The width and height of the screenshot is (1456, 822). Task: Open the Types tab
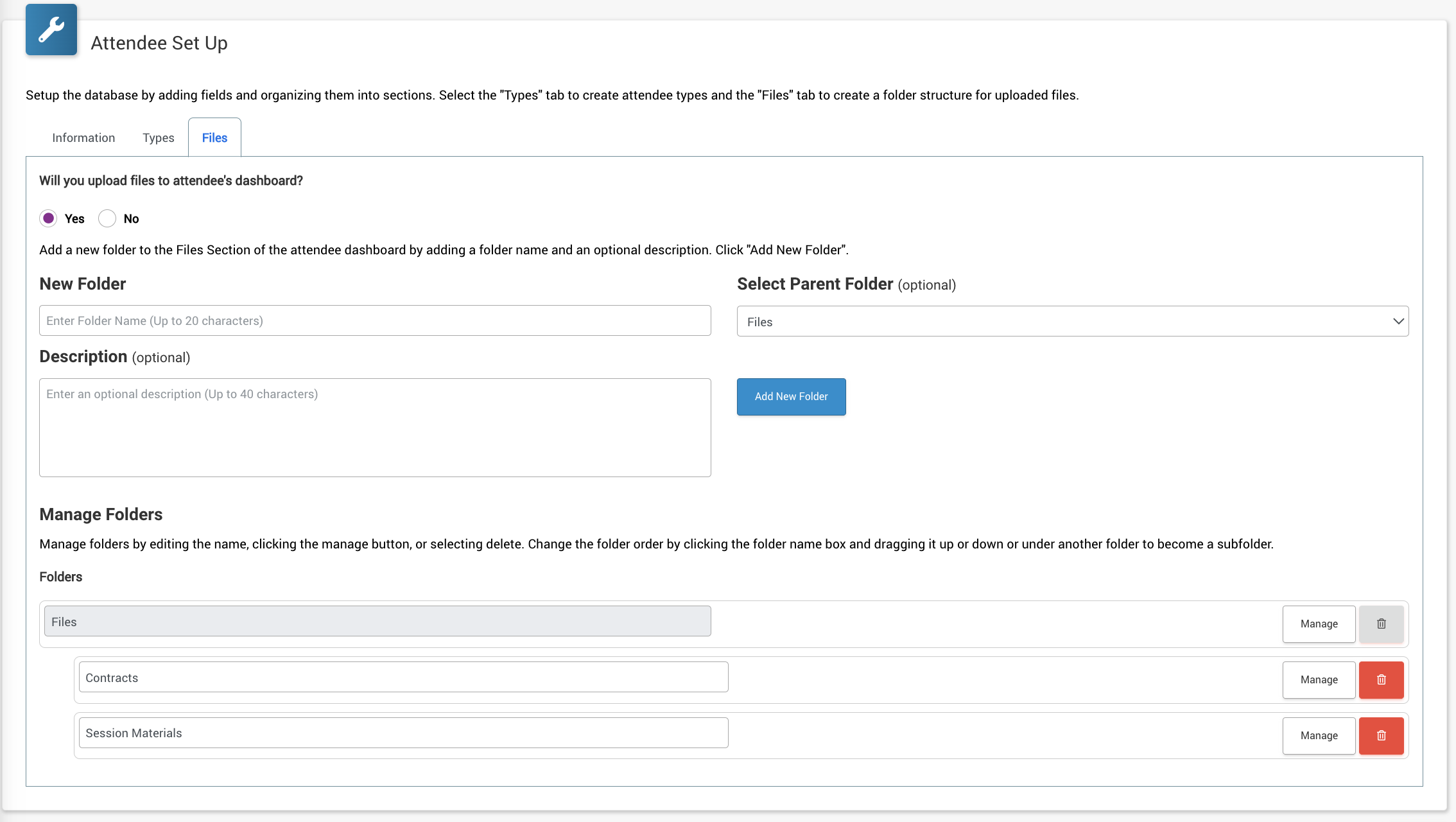[158, 137]
